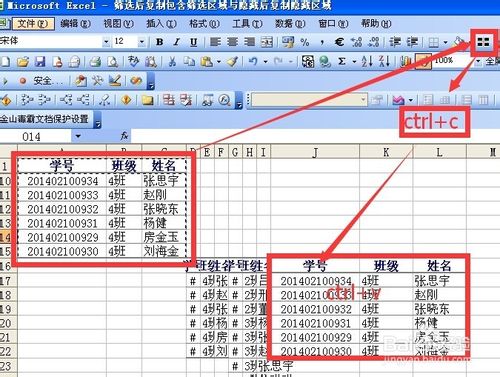
Task: Click the Paste clipboard icon
Action: click(206, 62)
